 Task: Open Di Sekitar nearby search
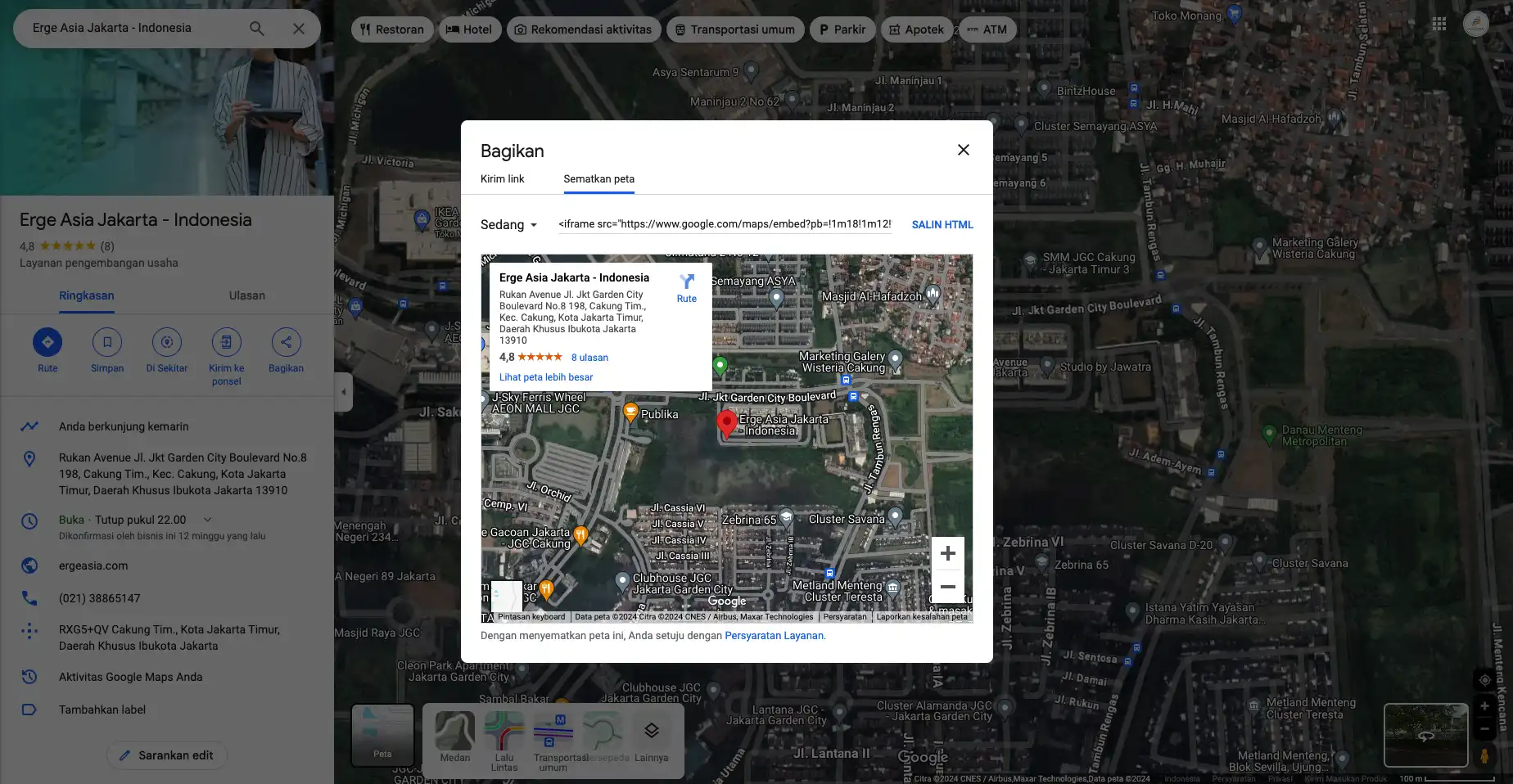(x=166, y=342)
